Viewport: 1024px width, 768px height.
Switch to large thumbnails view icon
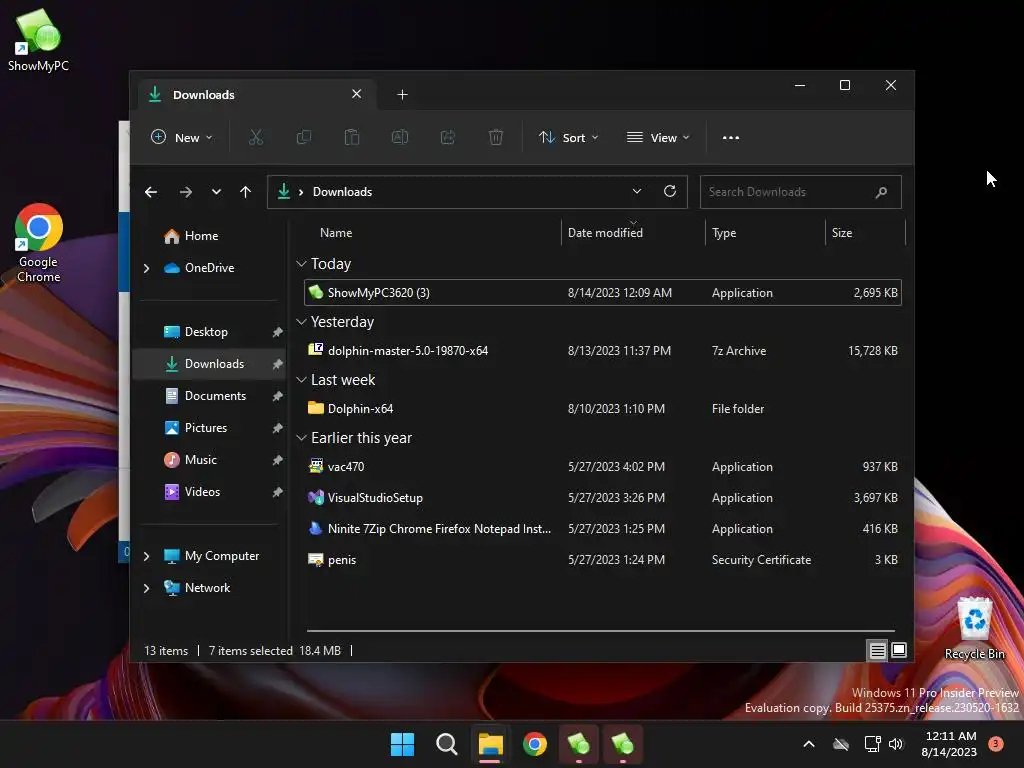click(899, 650)
